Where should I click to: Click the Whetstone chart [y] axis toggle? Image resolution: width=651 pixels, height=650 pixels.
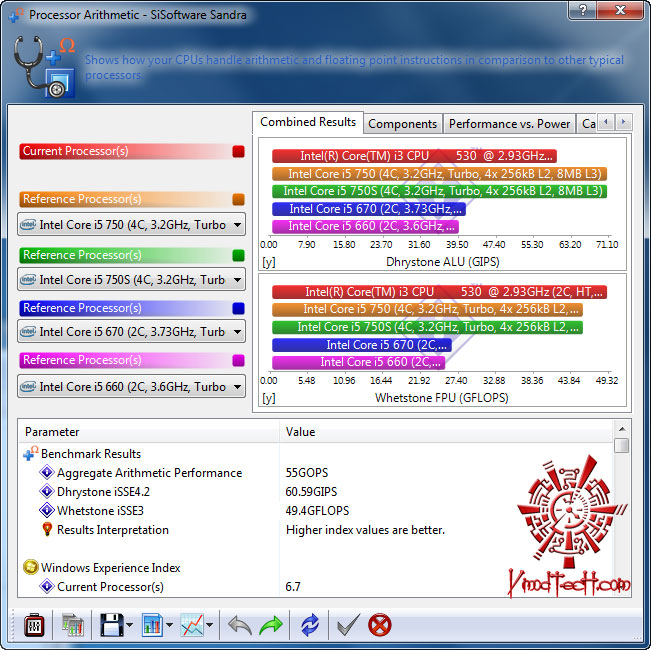coord(269,398)
